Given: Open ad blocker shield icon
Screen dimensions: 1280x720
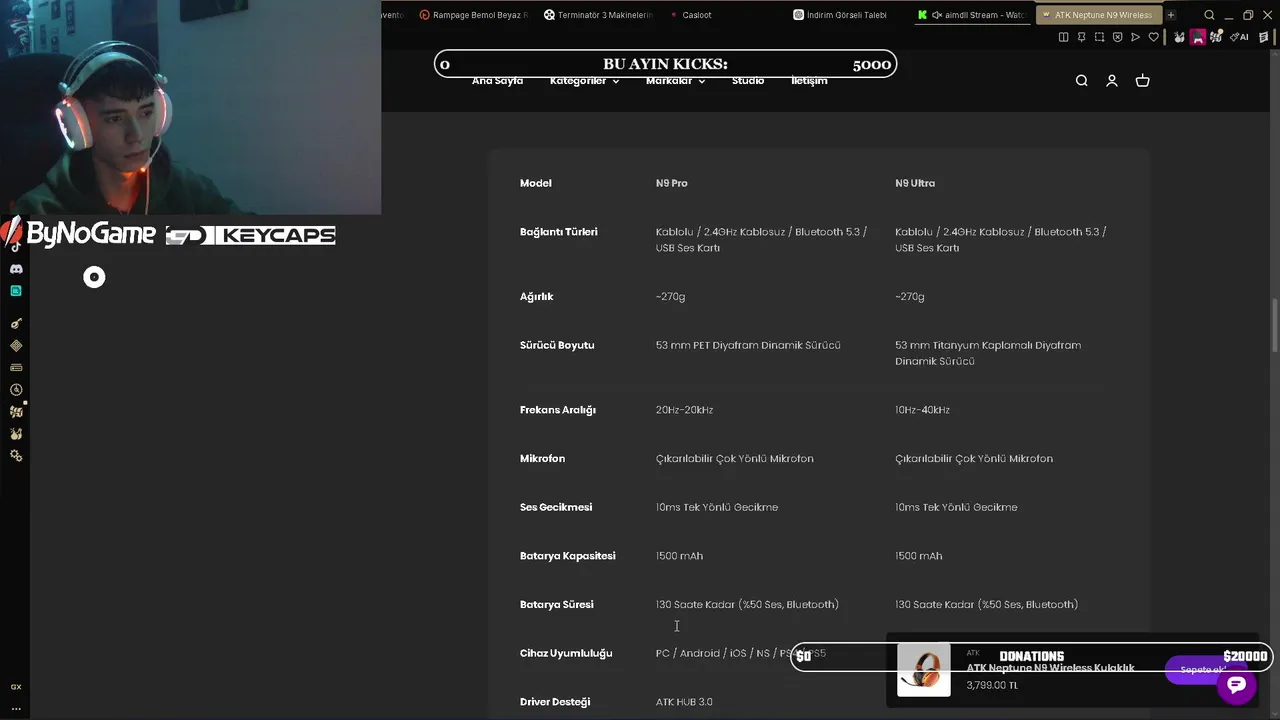Looking at the screenshot, I should (x=1117, y=37).
